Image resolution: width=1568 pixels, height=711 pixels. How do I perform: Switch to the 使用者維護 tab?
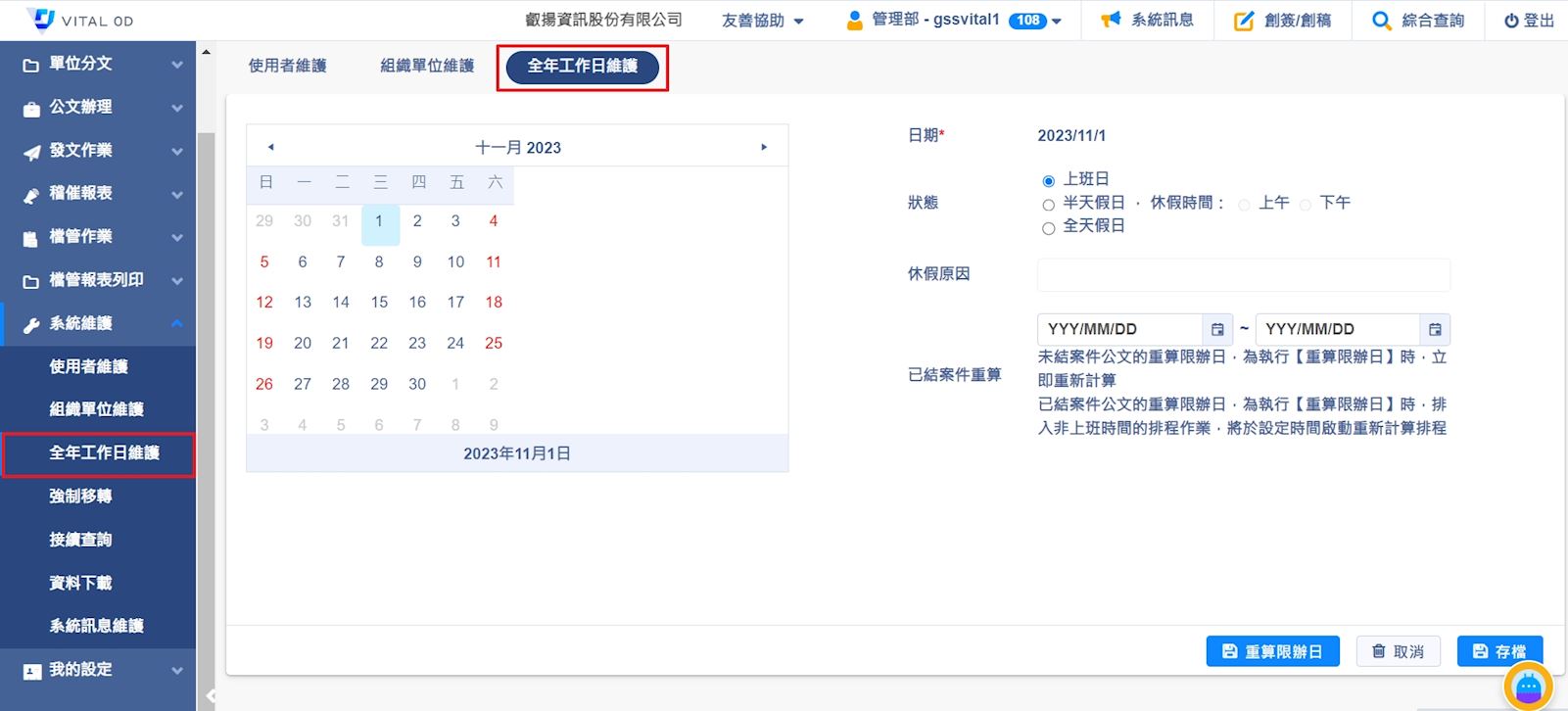click(x=287, y=66)
